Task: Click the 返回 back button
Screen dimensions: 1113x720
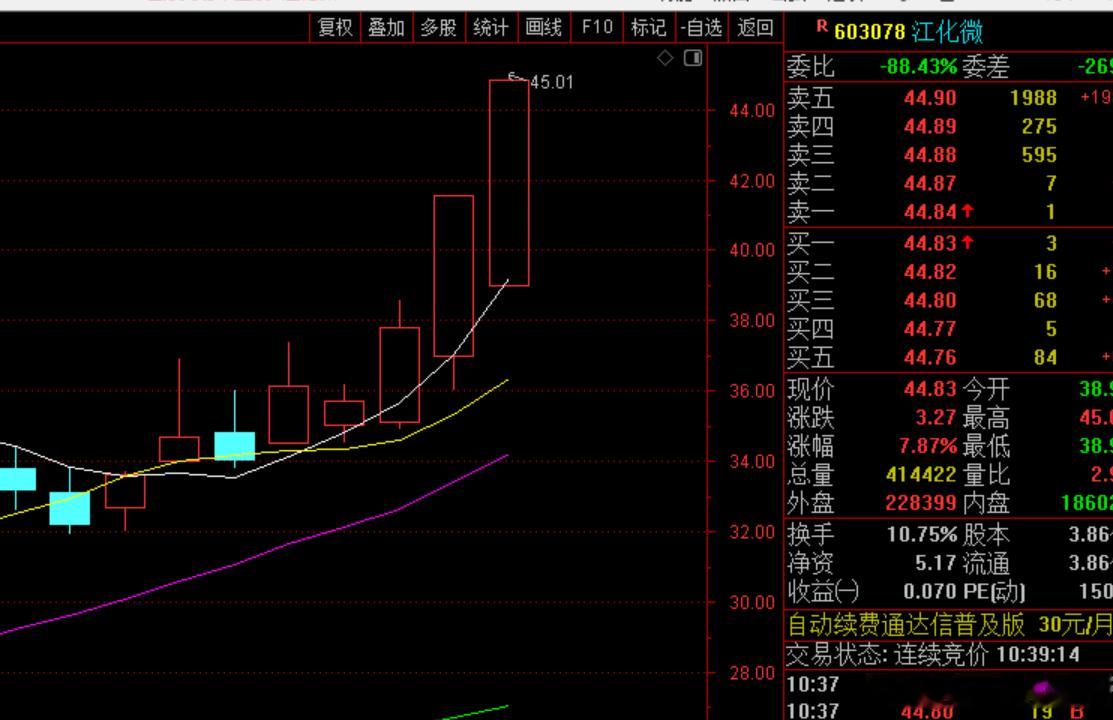Action: point(755,28)
